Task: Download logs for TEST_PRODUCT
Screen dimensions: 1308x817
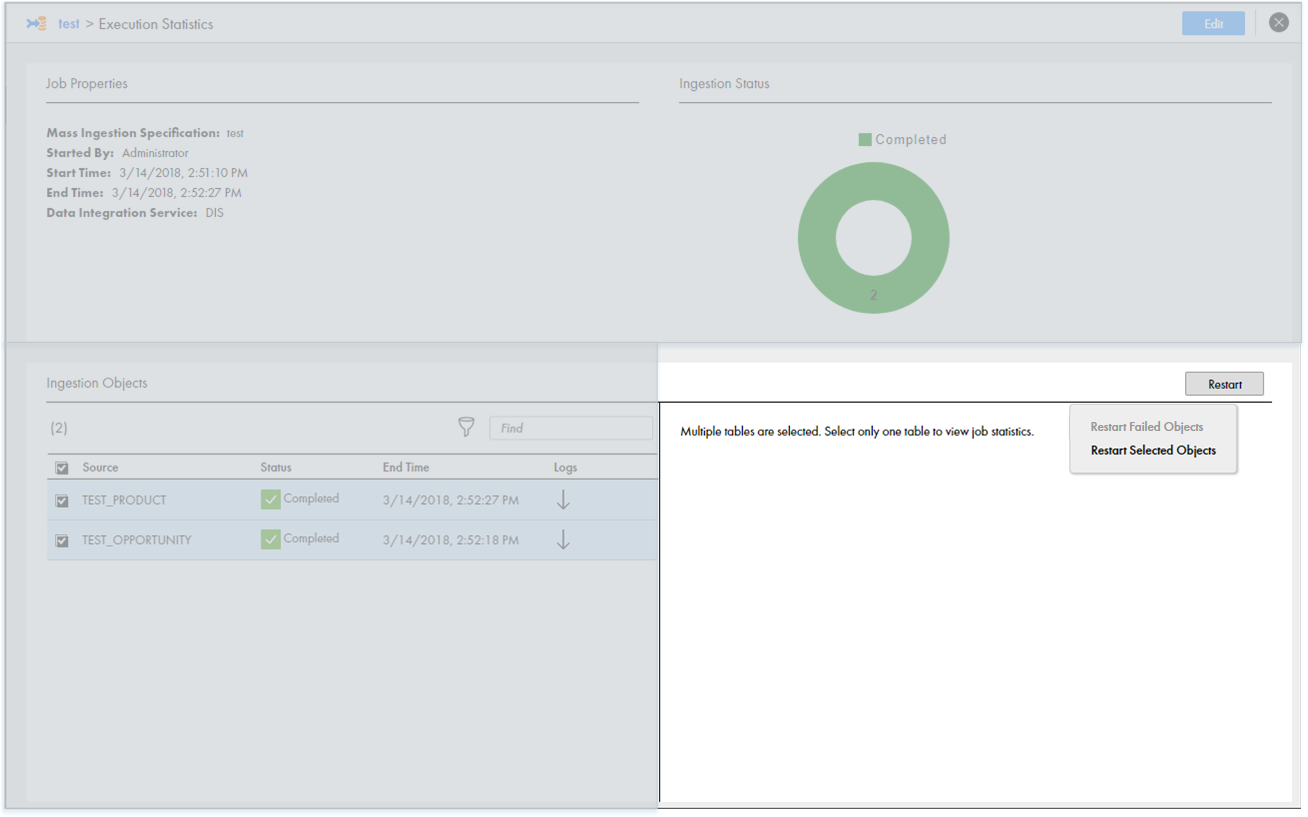Action: [563, 500]
